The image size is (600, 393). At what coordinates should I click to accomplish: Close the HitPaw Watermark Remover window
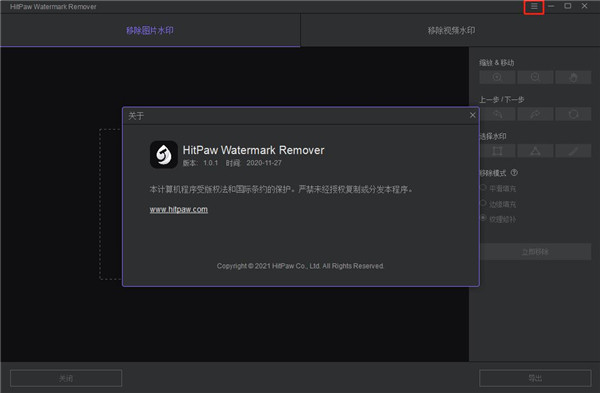(584, 6)
